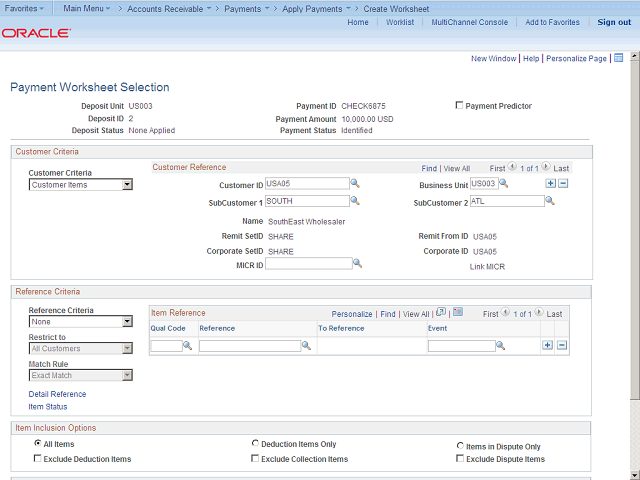
Task: Click the Event field lookup icon
Action: pos(501,346)
